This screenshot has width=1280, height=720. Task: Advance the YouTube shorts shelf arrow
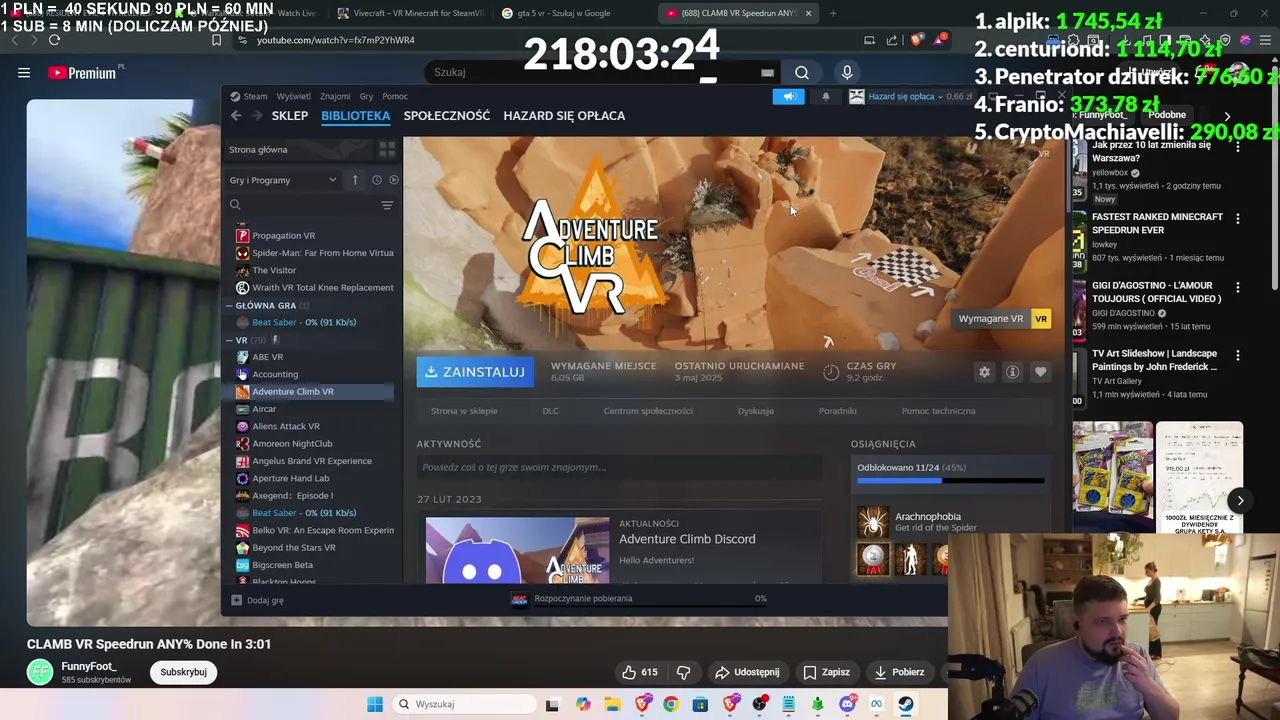[1240, 501]
